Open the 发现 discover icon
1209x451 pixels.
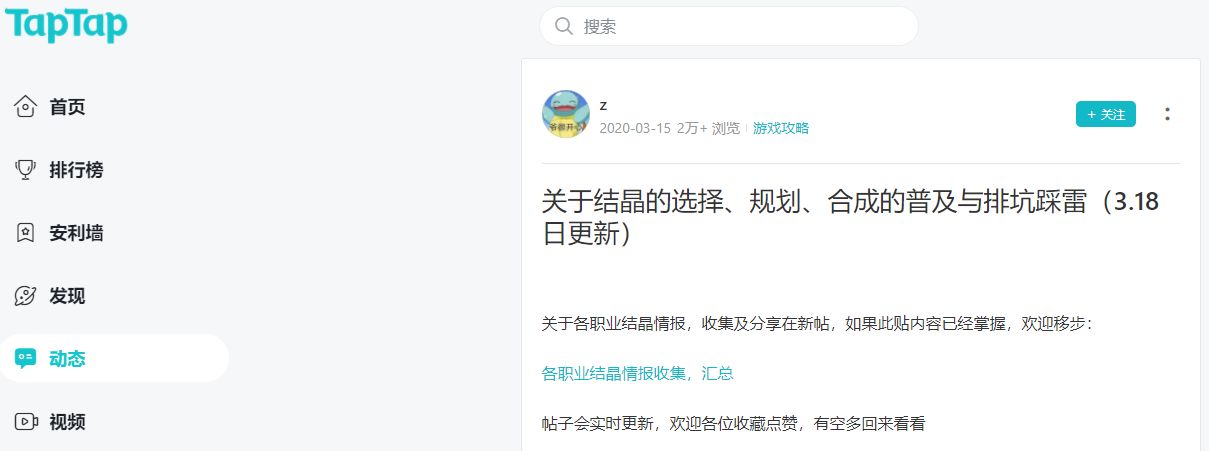click(x=26, y=296)
